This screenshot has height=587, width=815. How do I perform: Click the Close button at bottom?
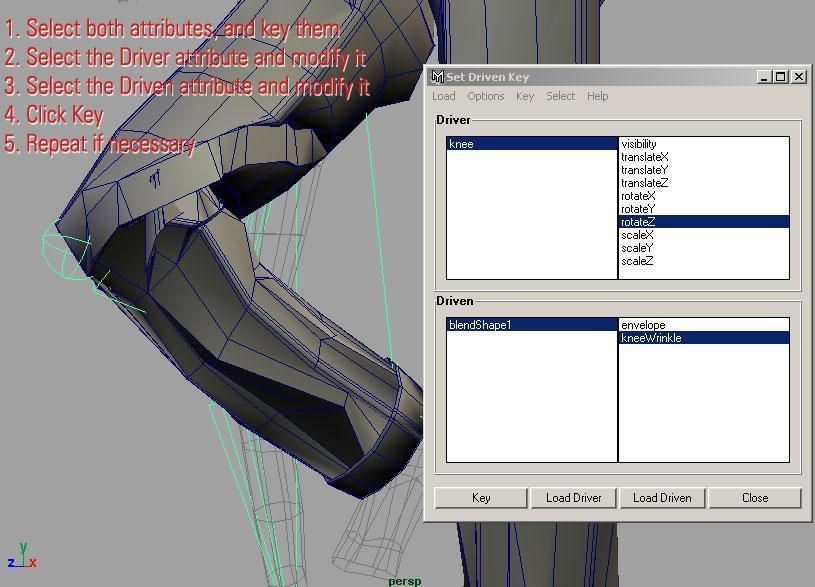755,498
